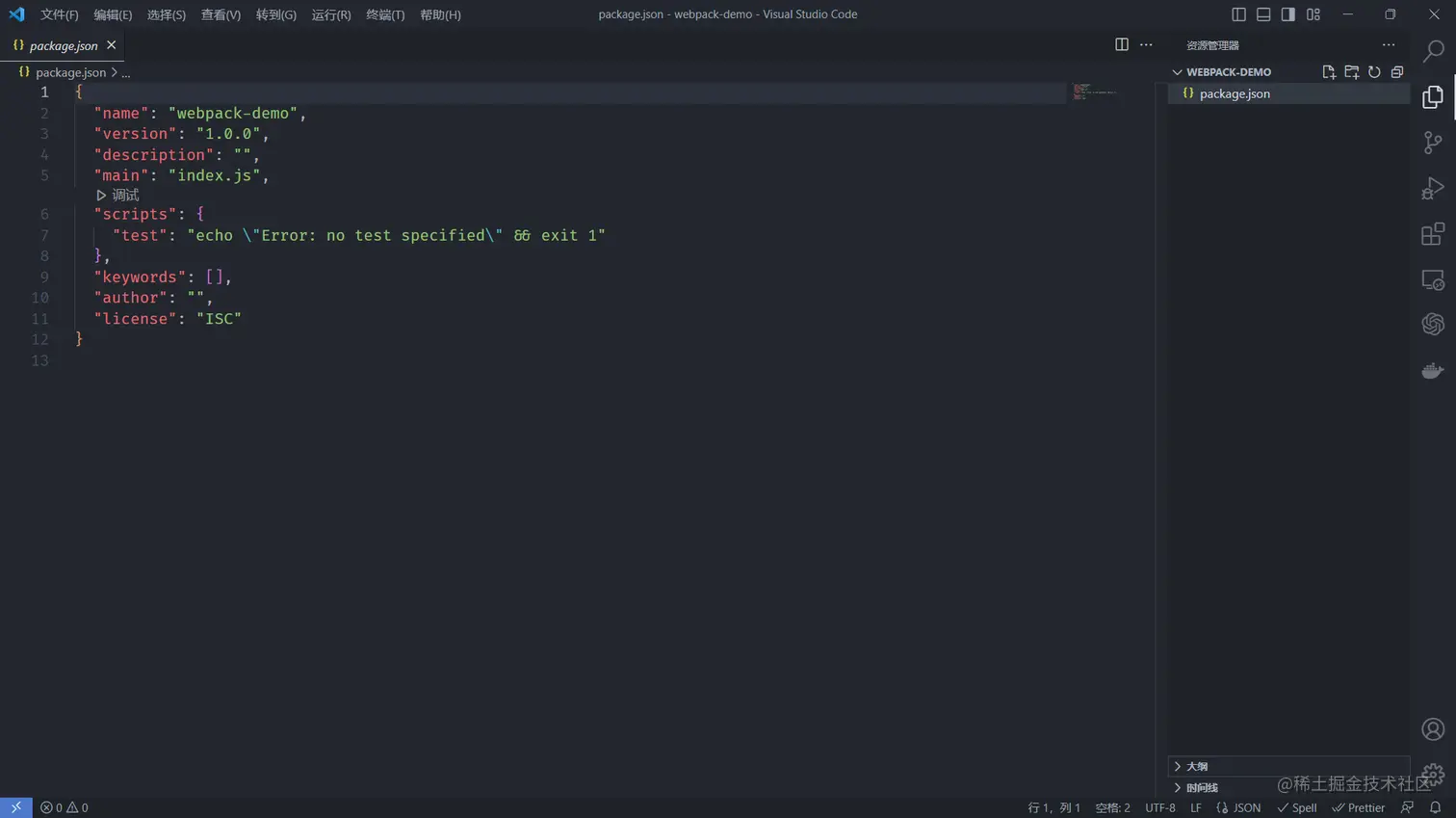Image resolution: width=1456 pixels, height=818 pixels.
Task: Open explorer panel more actions menu
Action: pyautogui.click(x=1389, y=45)
